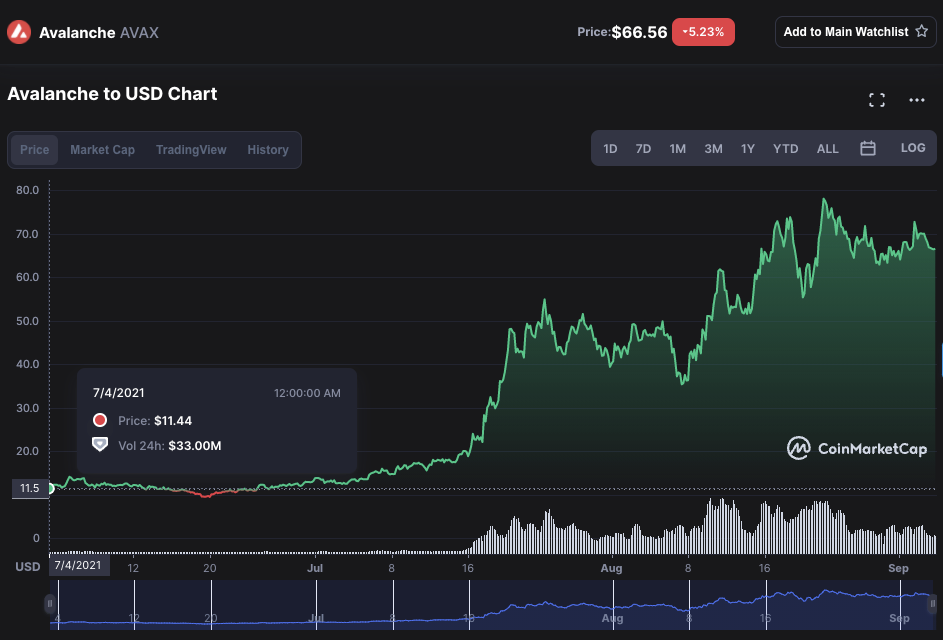The image size is (943, 640).
Task: Open the calendar date range picker
Action: (x=868, y=149)
